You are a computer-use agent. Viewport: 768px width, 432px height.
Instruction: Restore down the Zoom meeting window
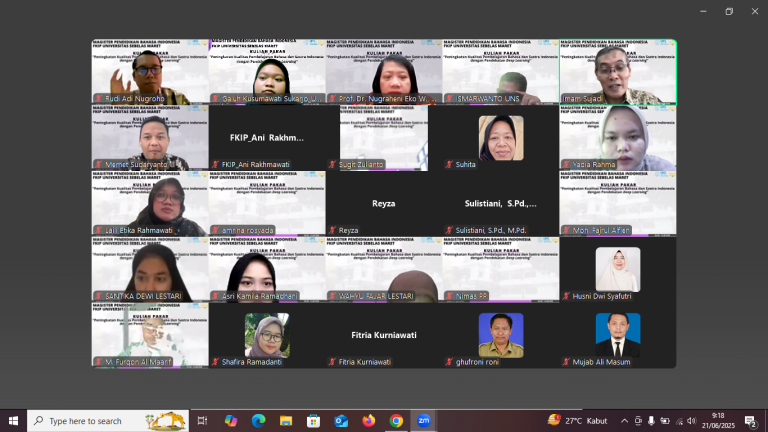pyautogui.click(x=729, y=11)
